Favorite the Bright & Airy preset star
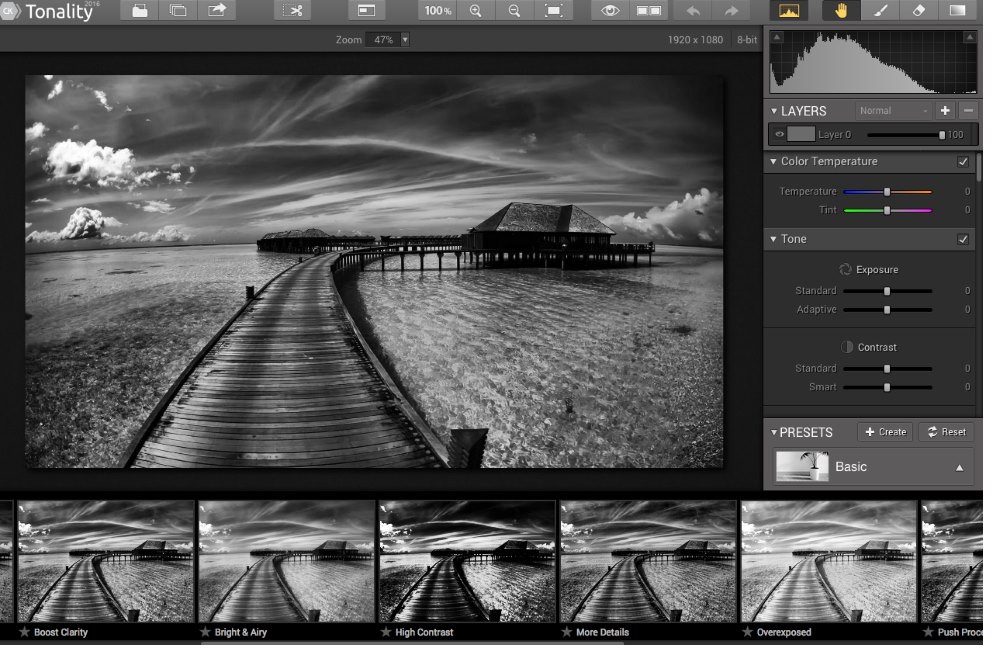 click(x=205, y=632)
